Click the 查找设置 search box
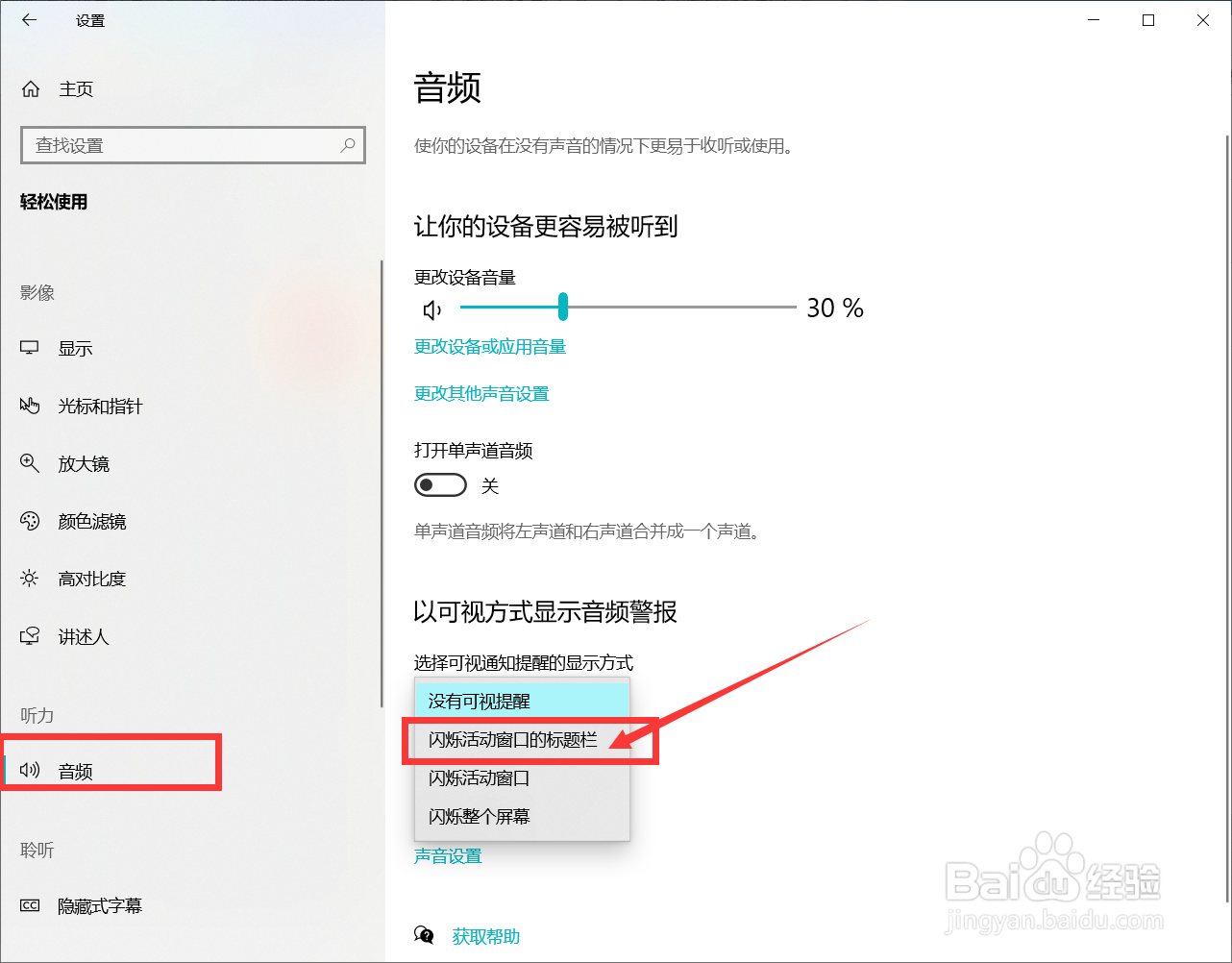This screenshot has height=963, width=1232. tap(183, 145)
